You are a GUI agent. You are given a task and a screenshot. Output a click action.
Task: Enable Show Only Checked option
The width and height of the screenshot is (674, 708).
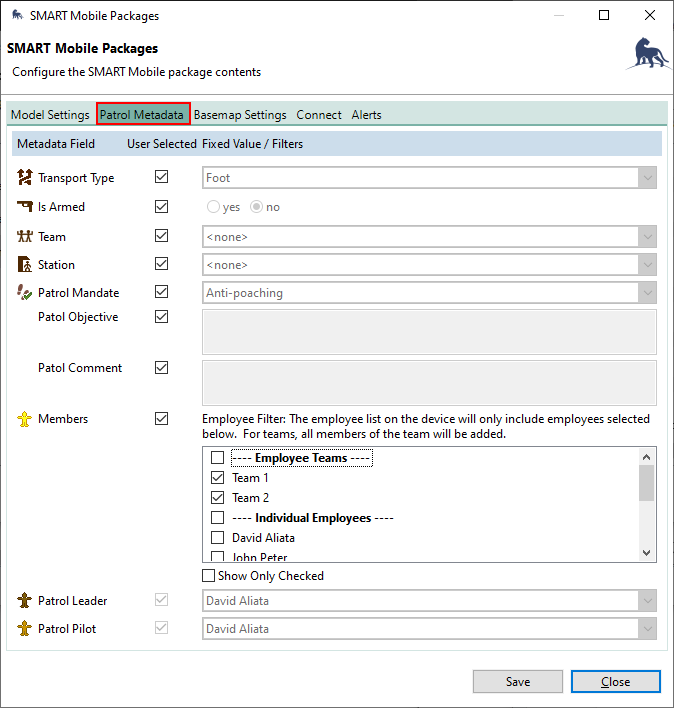coord(208,576)
